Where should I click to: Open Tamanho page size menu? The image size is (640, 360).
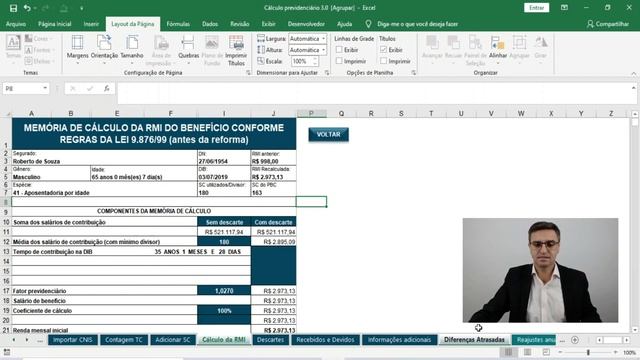132,50
